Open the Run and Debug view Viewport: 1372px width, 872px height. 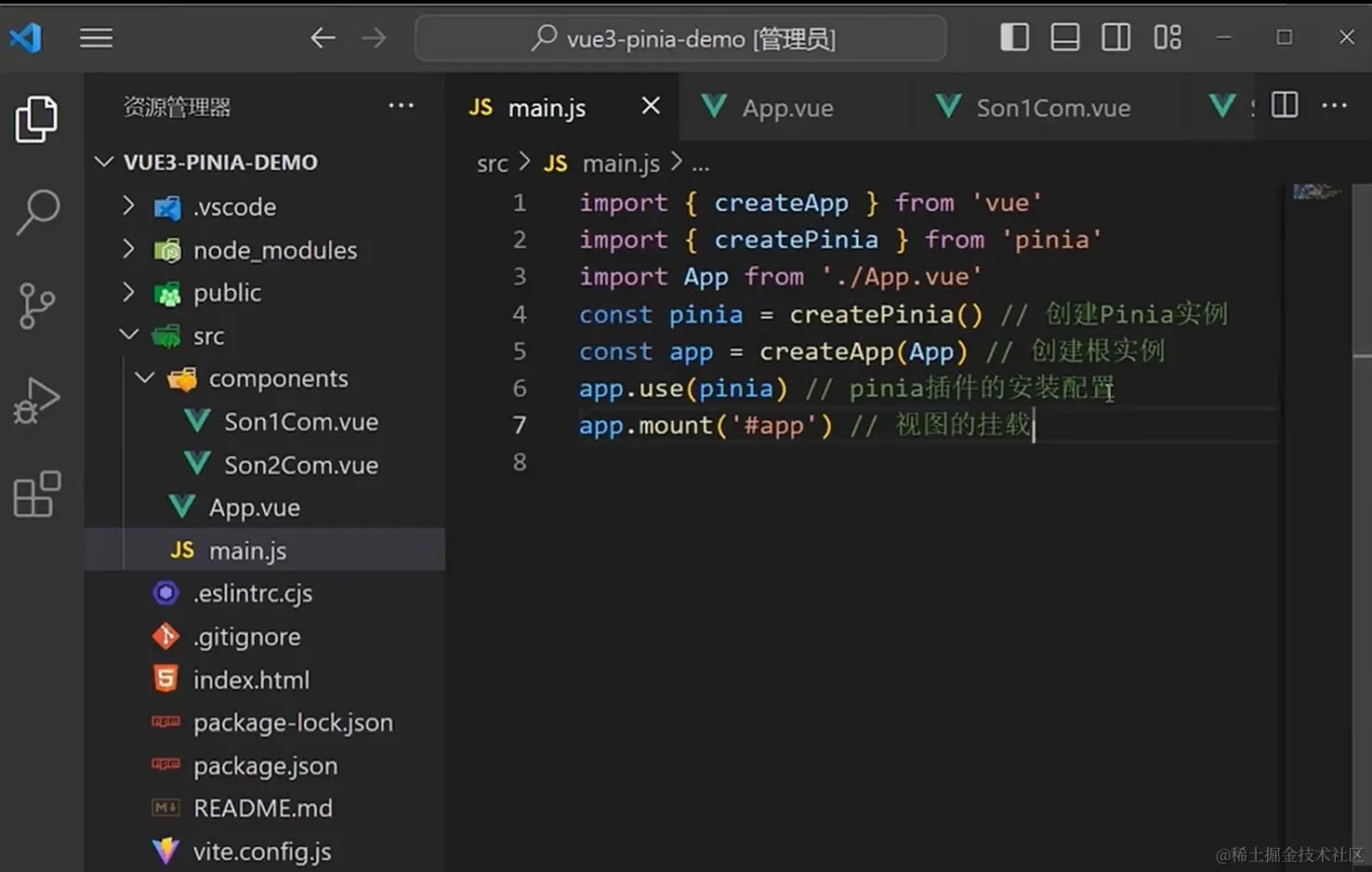tap(37, 400)
